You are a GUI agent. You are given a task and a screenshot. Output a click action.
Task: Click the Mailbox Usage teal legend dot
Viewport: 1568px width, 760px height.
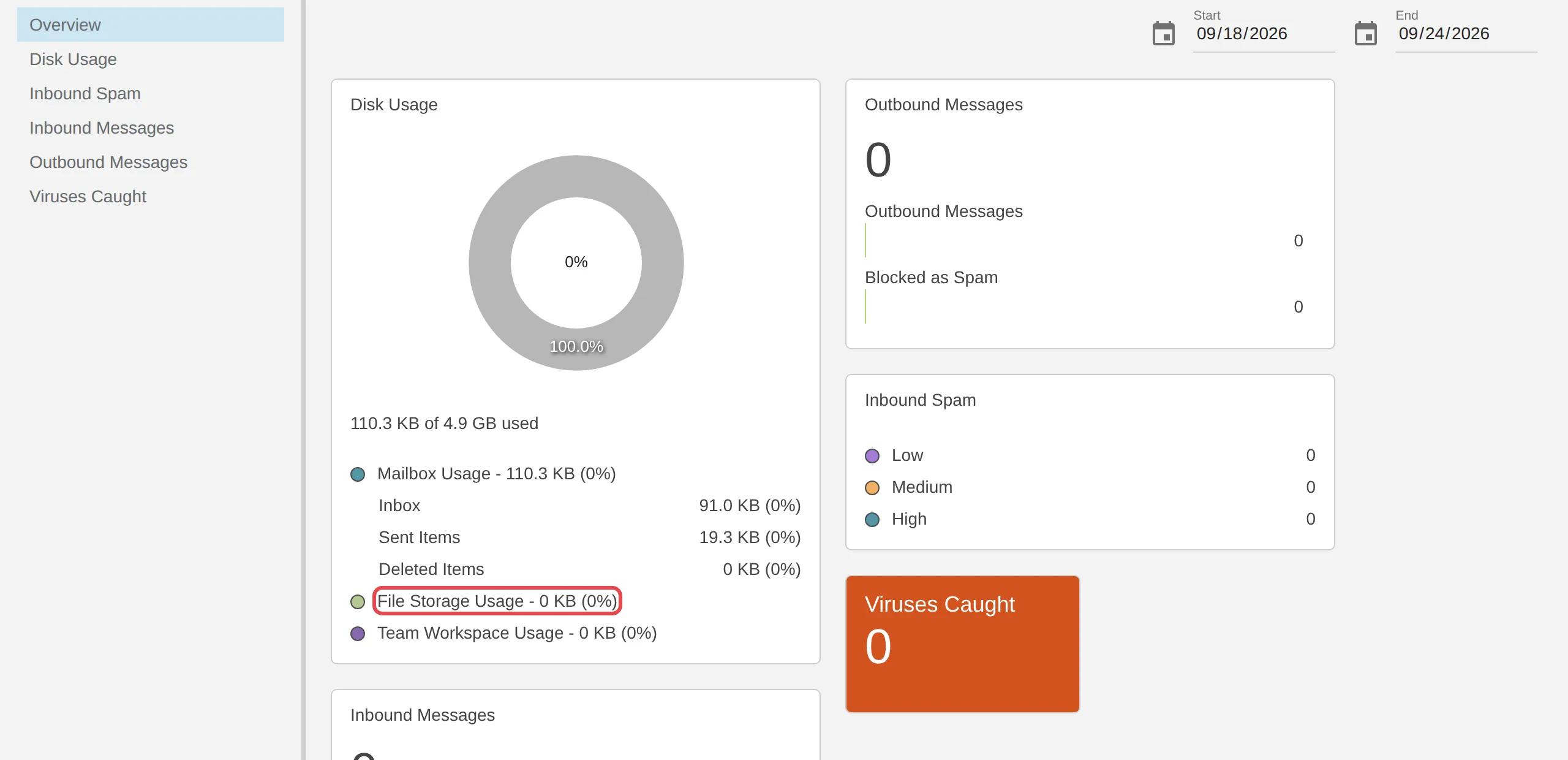358,474
